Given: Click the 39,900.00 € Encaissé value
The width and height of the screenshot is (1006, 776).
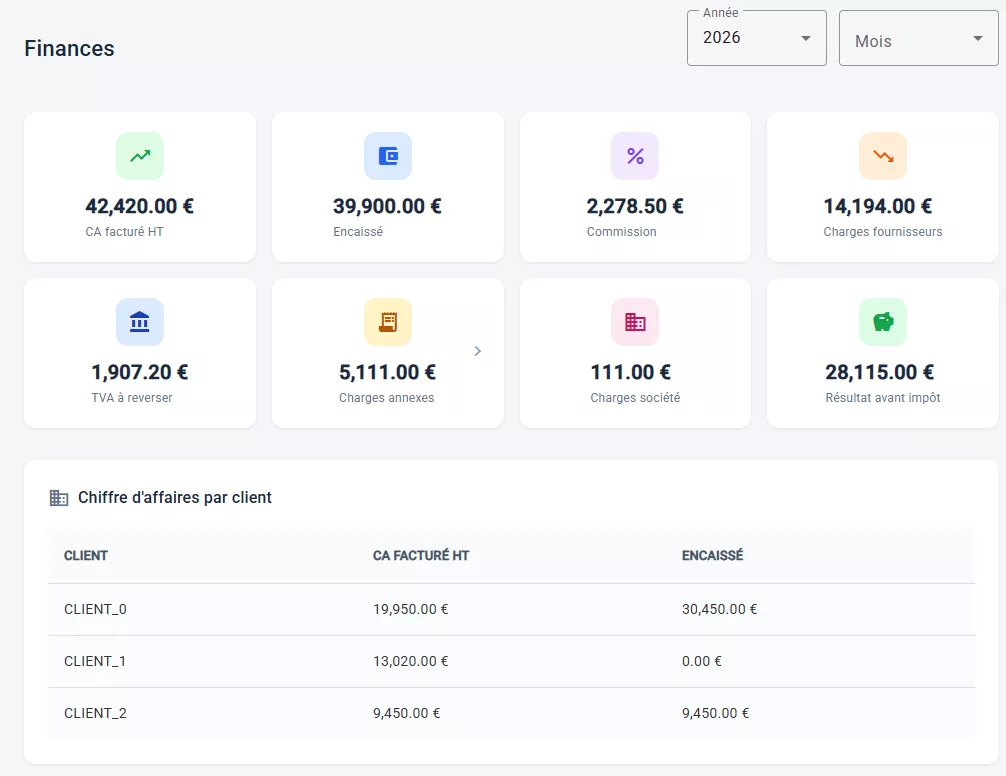Looking at the screenshot, I should tap(388, 207).
